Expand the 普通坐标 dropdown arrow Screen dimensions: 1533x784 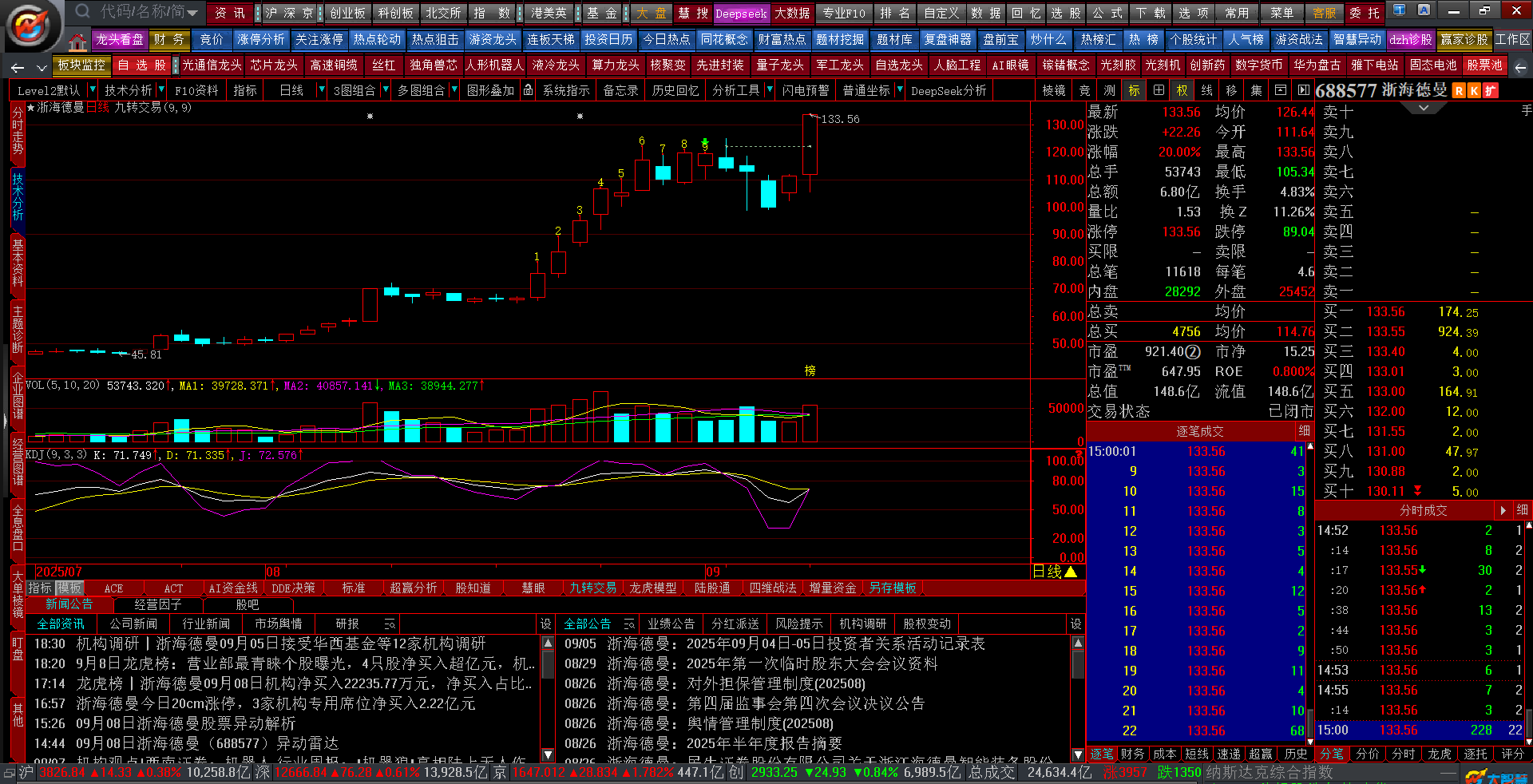coord(900,91)
